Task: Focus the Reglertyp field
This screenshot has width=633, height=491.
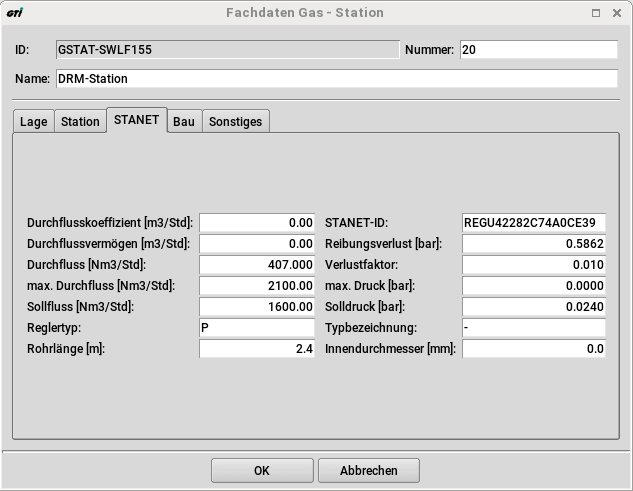Action: 257,328
